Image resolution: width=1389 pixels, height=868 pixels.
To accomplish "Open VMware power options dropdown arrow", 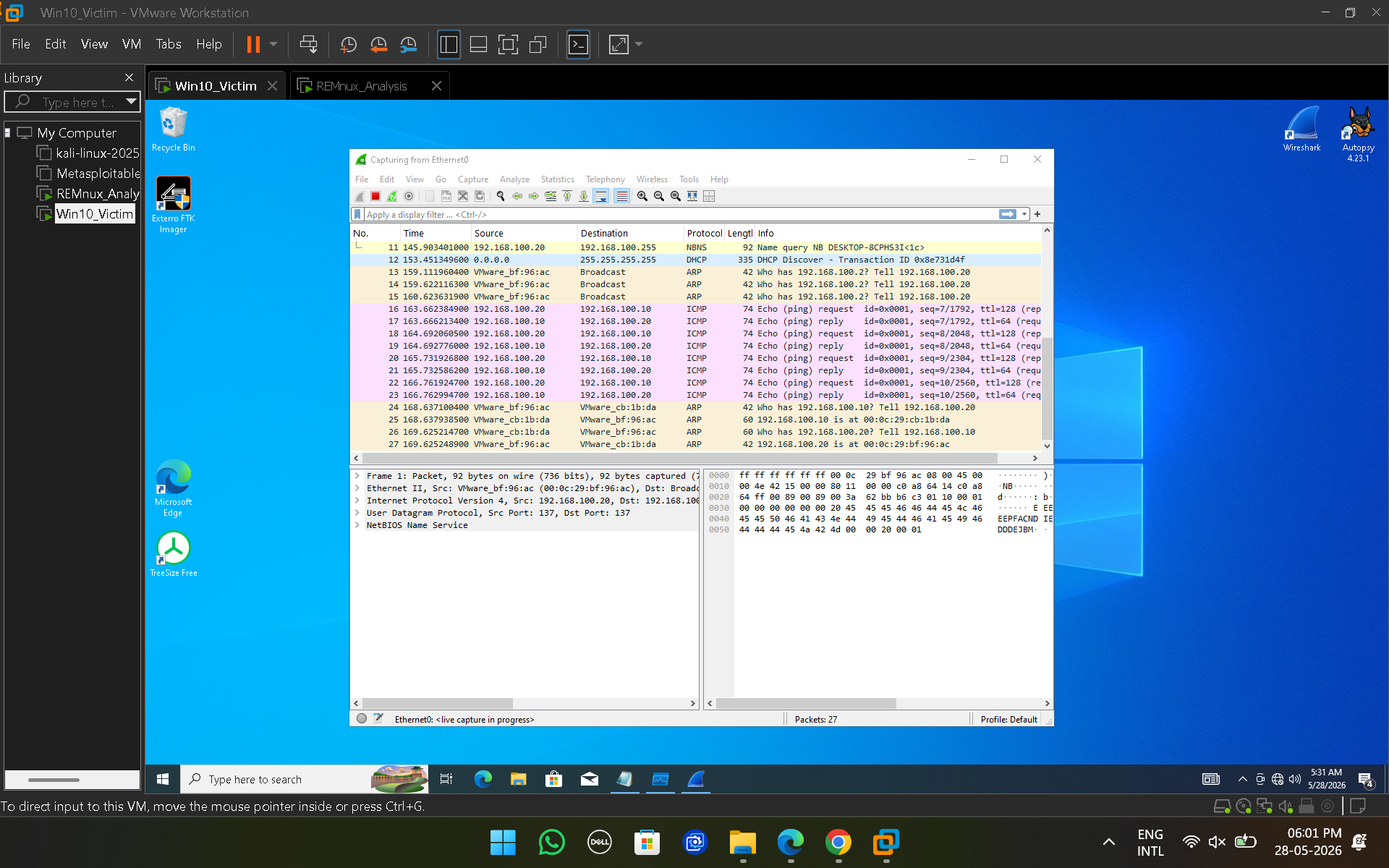I will click(x=273, y=44).
